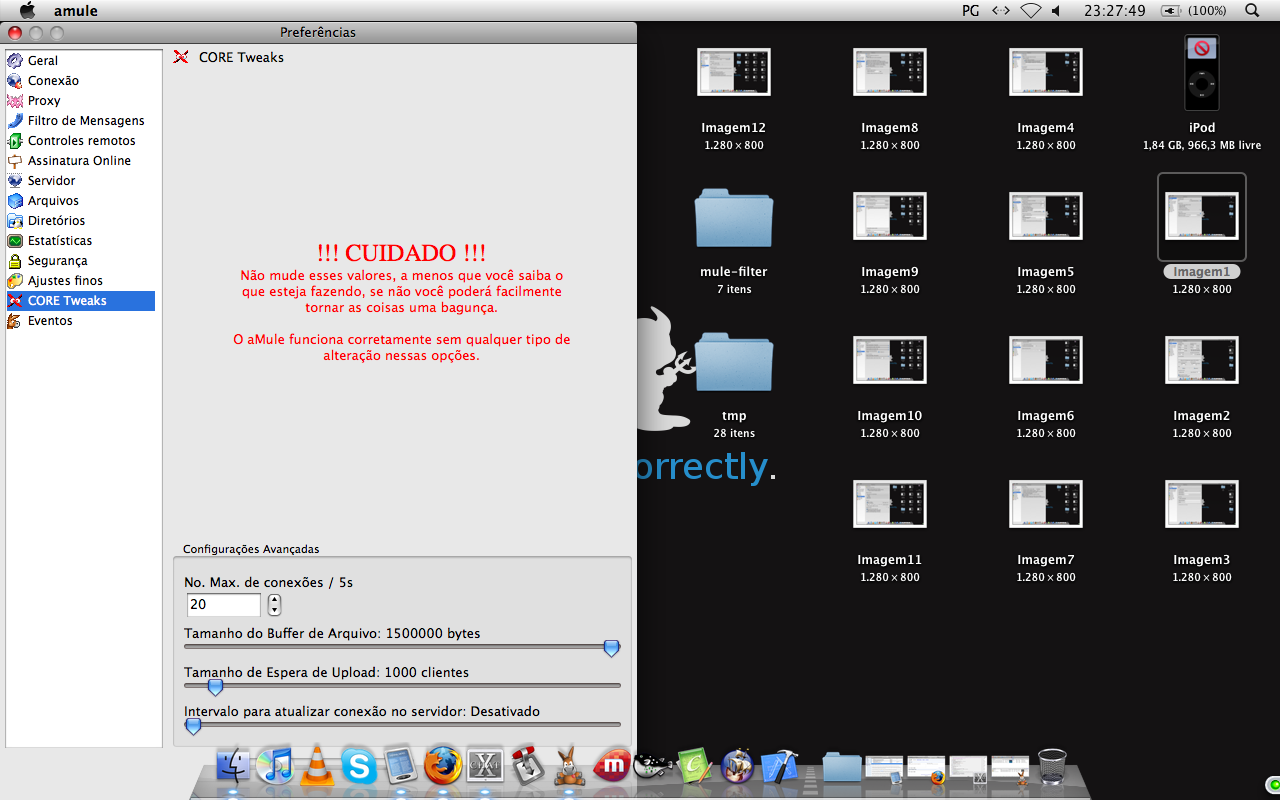1280x800 pixels.
Task: Show the Estatísticas preferences
Action: tap(59, 241)
